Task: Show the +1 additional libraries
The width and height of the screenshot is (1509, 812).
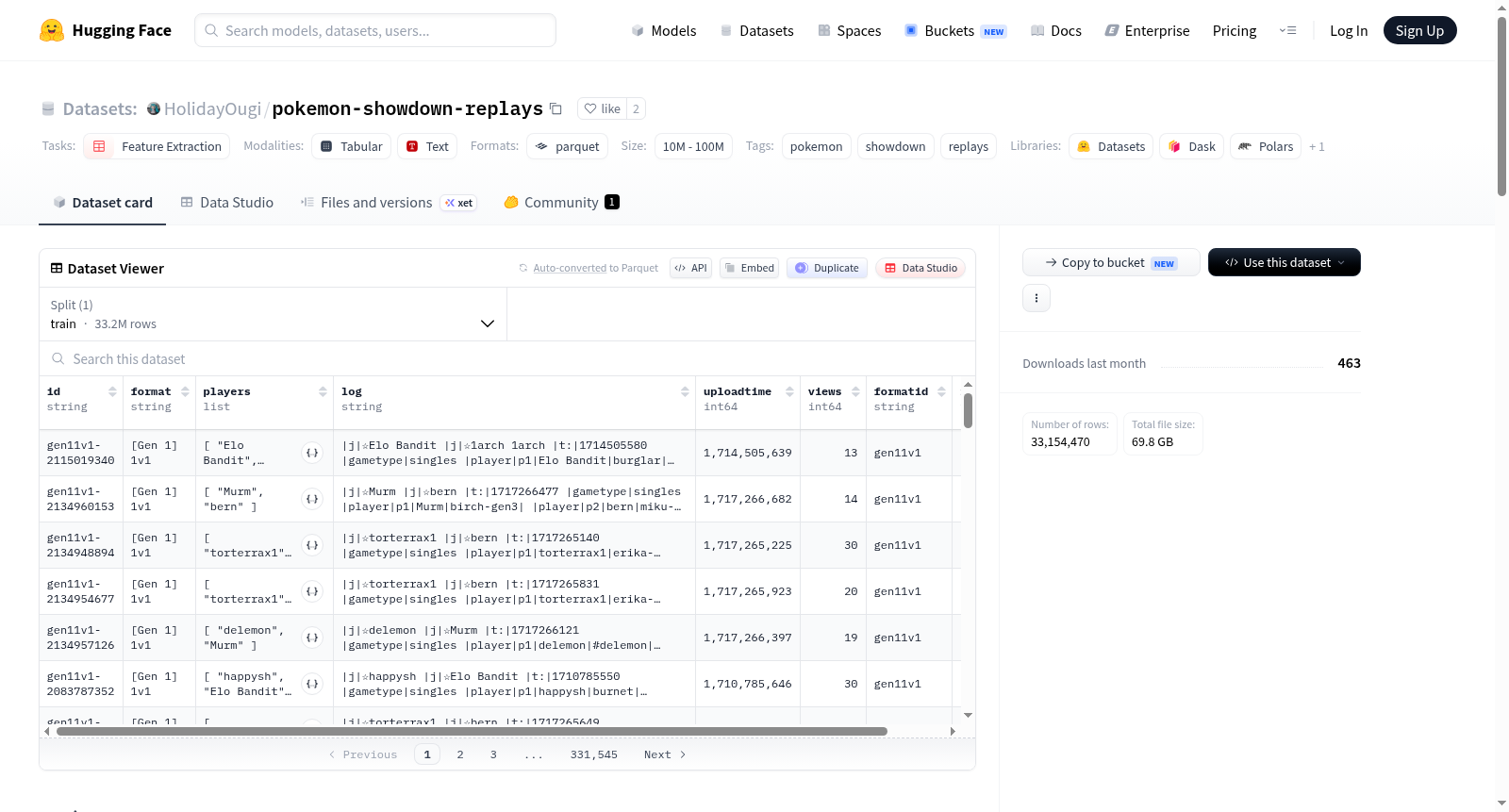Action: pyautogui.click(x=1317, y=146)
